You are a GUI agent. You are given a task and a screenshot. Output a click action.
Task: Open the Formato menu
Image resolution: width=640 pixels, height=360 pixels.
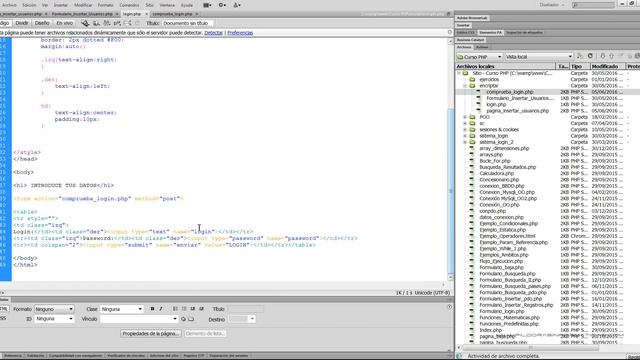(x=105, y=5)
